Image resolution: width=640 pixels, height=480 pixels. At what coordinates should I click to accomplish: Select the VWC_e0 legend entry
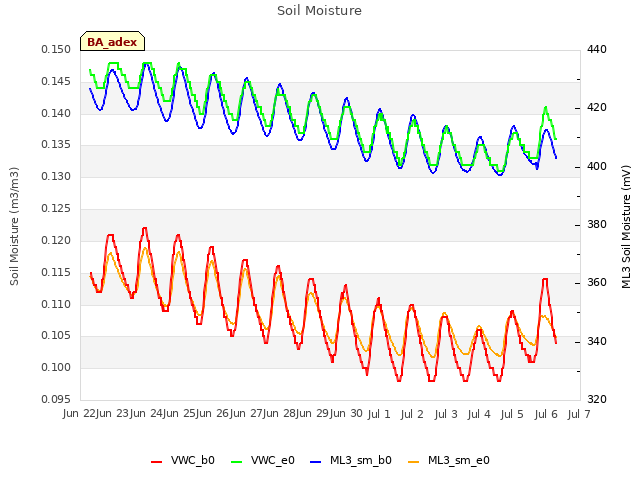pos(263,460)
